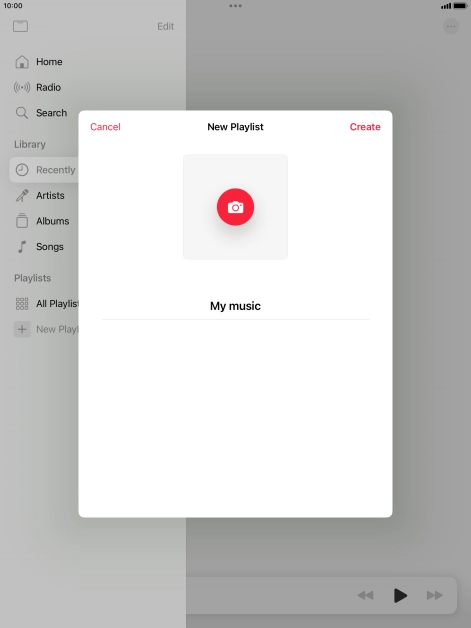Tap the plus icon for New Playlist
The width and height of the screenshot is (471, 628).
(22, 329)
